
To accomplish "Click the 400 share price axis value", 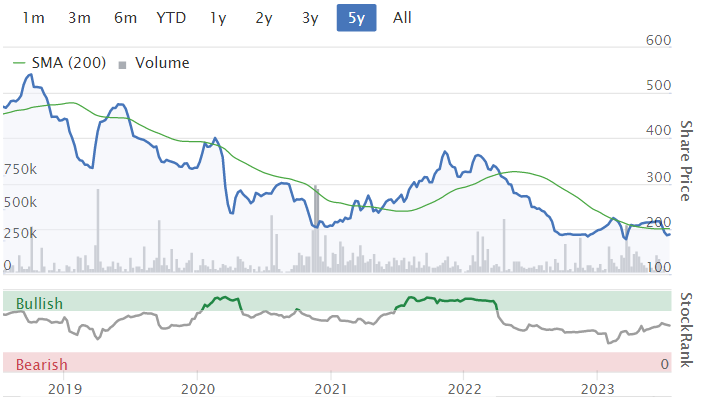I will coord(659,131).
